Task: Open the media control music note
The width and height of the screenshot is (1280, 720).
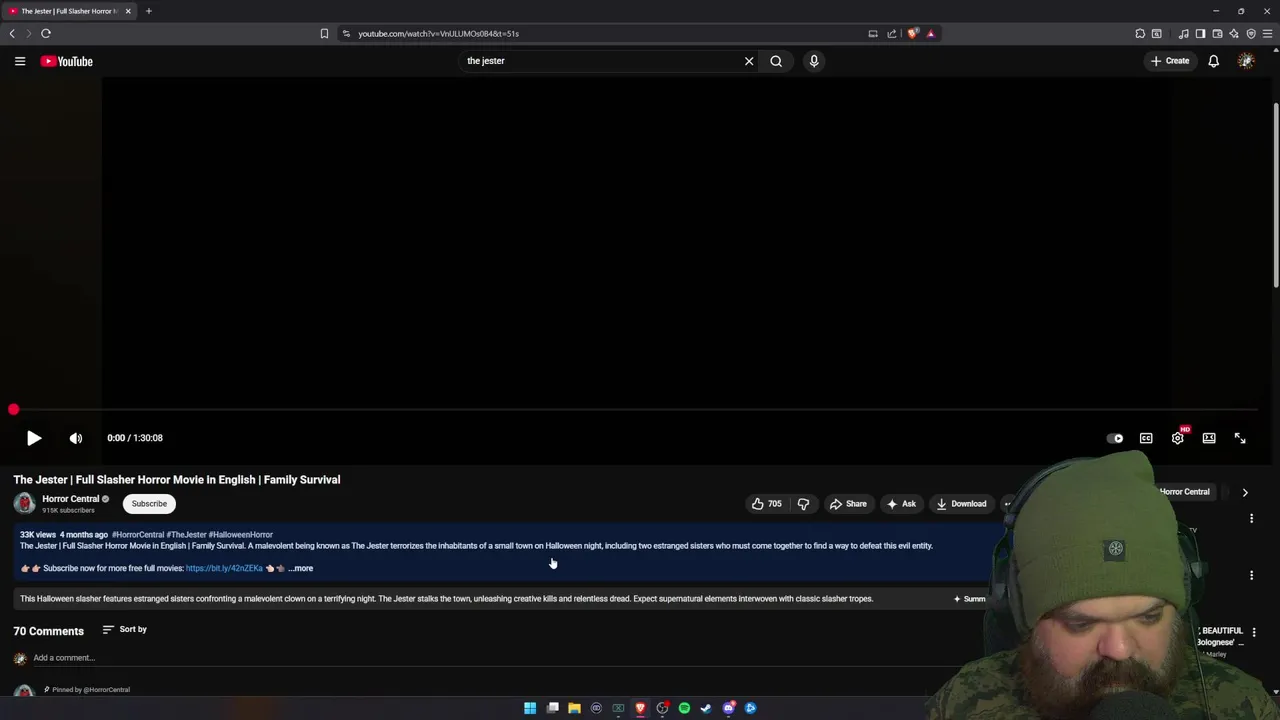Action: [x=1184, y=33]
